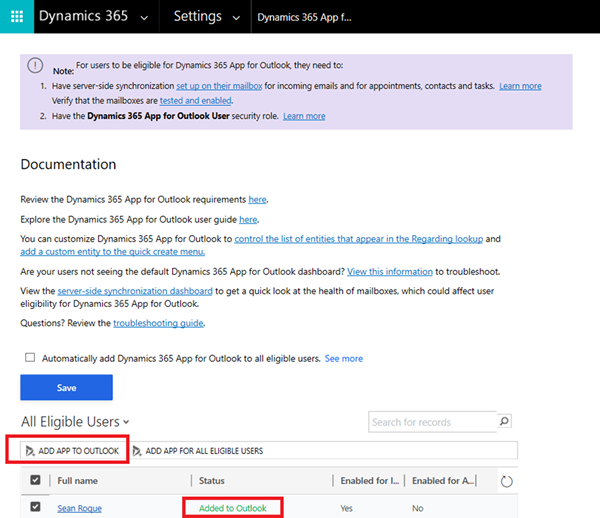Image resolution: width=600 pixels, height=518 pixels.
Task: Click the Add App to Outlook icon
Action: coord(30,451)
